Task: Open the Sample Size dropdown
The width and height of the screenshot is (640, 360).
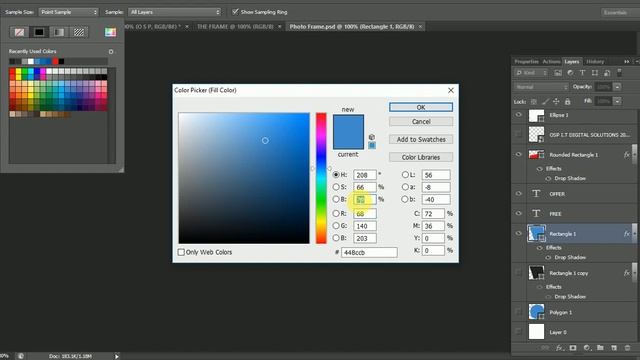Action: click(x=69, y=12)
